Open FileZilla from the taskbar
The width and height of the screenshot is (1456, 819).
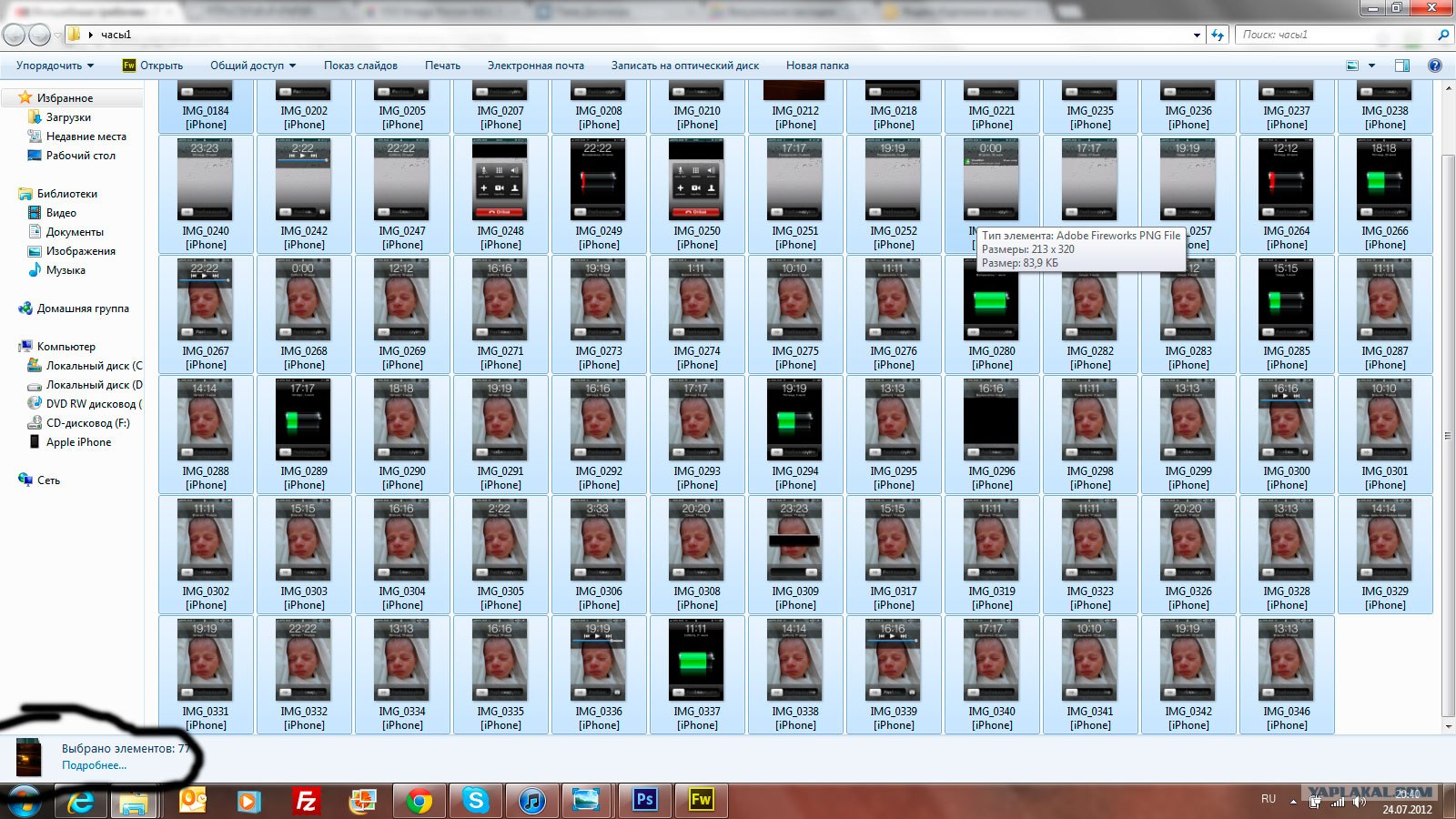(306, 801)
